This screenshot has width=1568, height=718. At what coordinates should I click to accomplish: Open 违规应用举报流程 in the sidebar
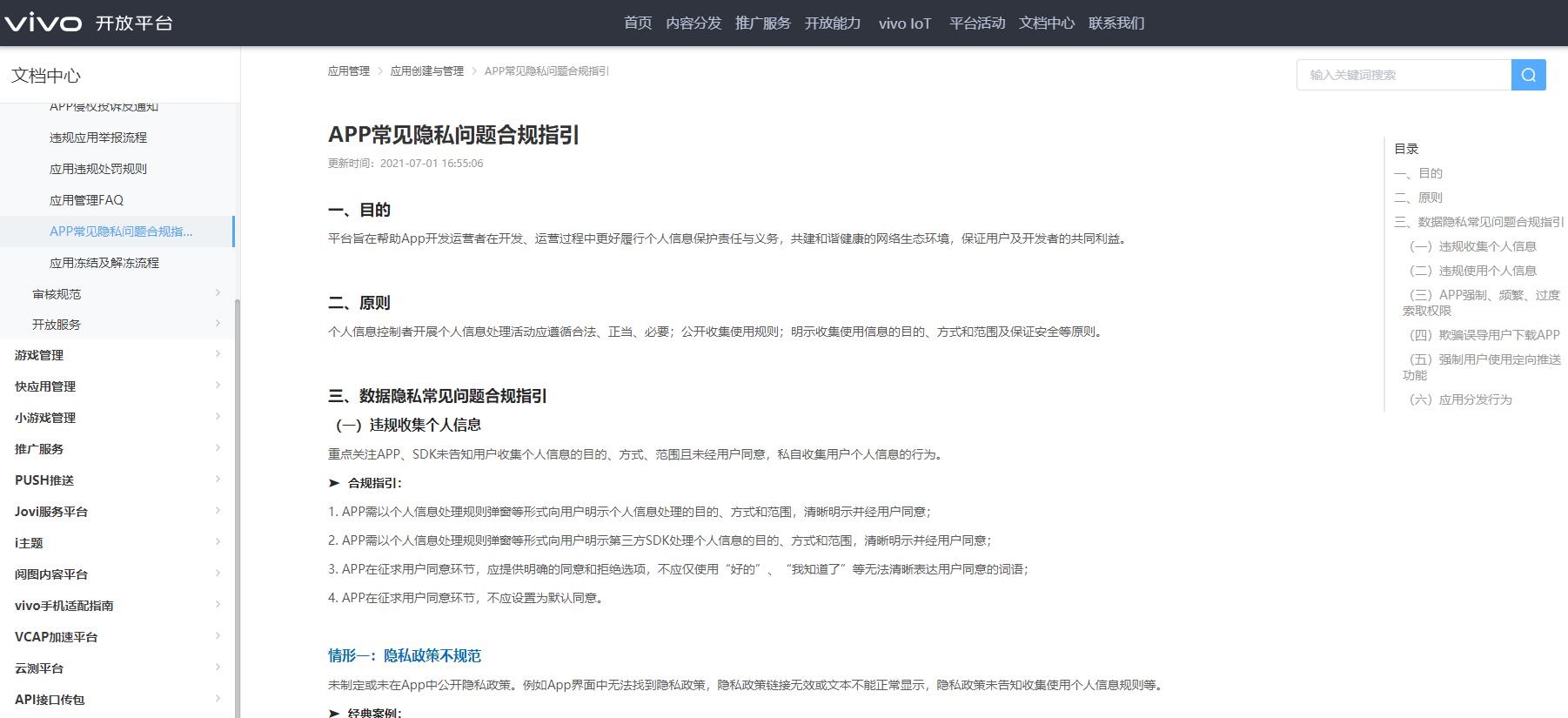point(98,138)
